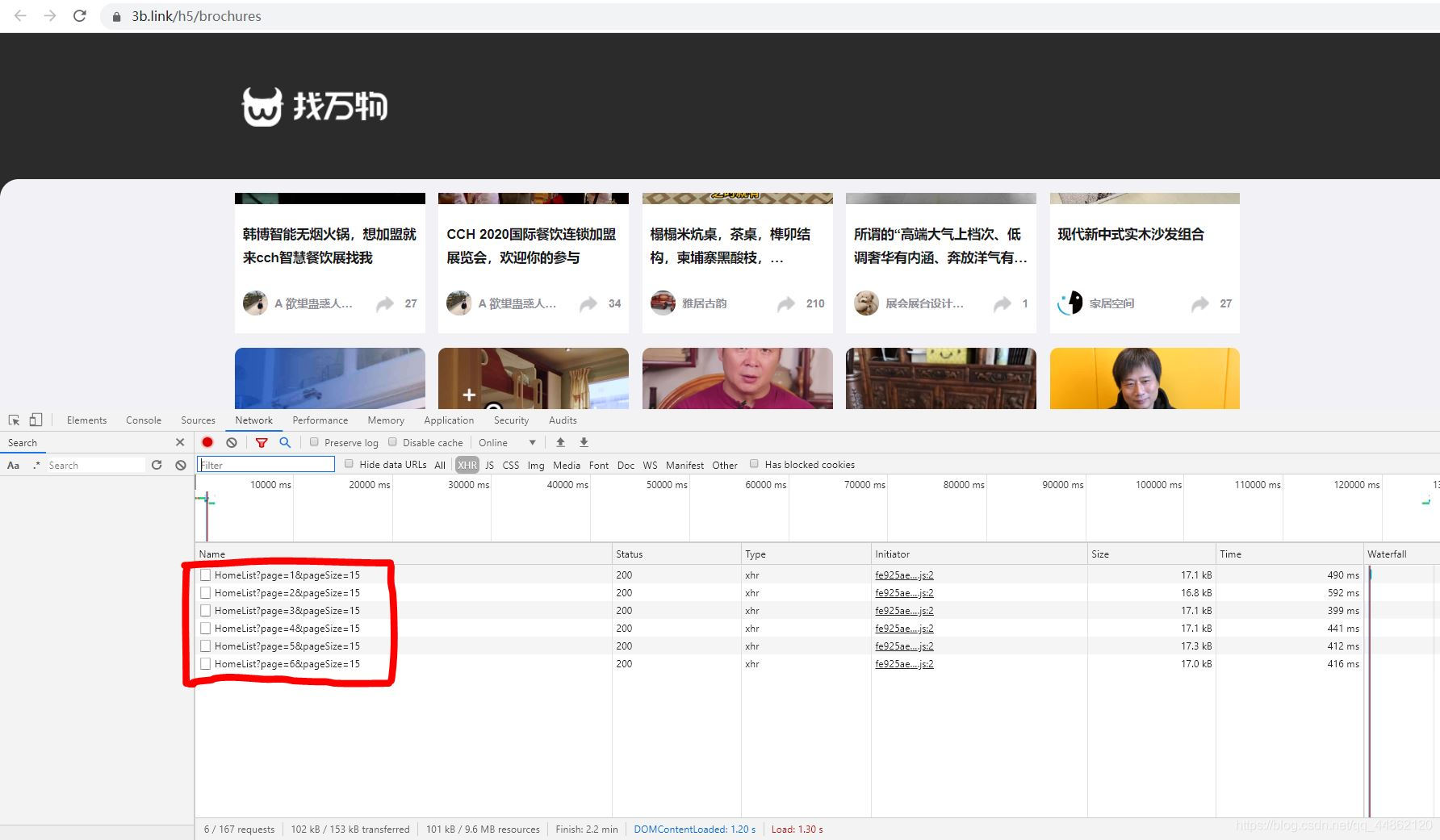This screenshot has width=1440, height=840.
Task: Click the share arrow on 韩博智能无烟火锅 card
Action: click(x=385, y=303)
